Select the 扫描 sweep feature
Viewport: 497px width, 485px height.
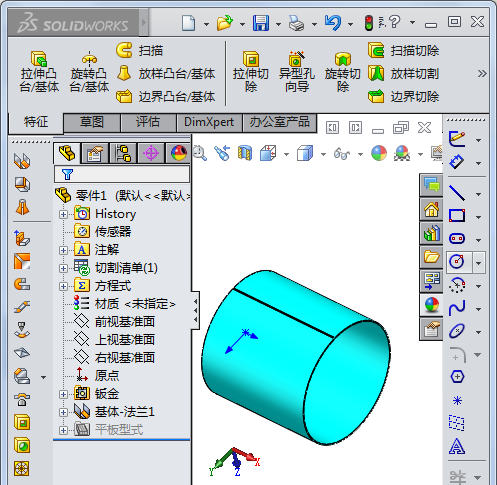(x=140, y=51)
